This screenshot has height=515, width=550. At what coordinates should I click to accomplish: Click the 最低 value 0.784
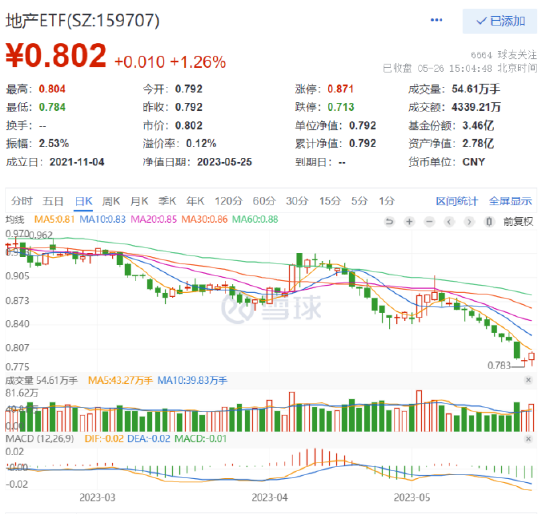52,107
